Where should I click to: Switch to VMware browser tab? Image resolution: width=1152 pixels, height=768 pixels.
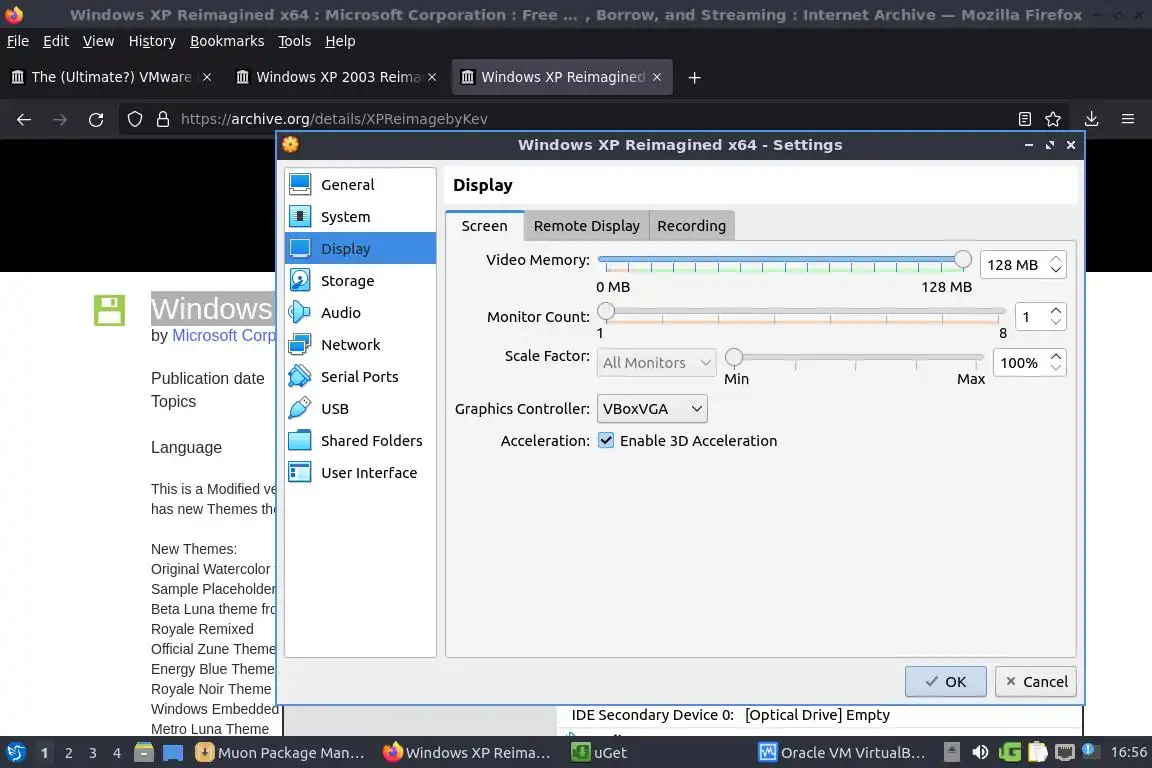click(x=110, y=77)
